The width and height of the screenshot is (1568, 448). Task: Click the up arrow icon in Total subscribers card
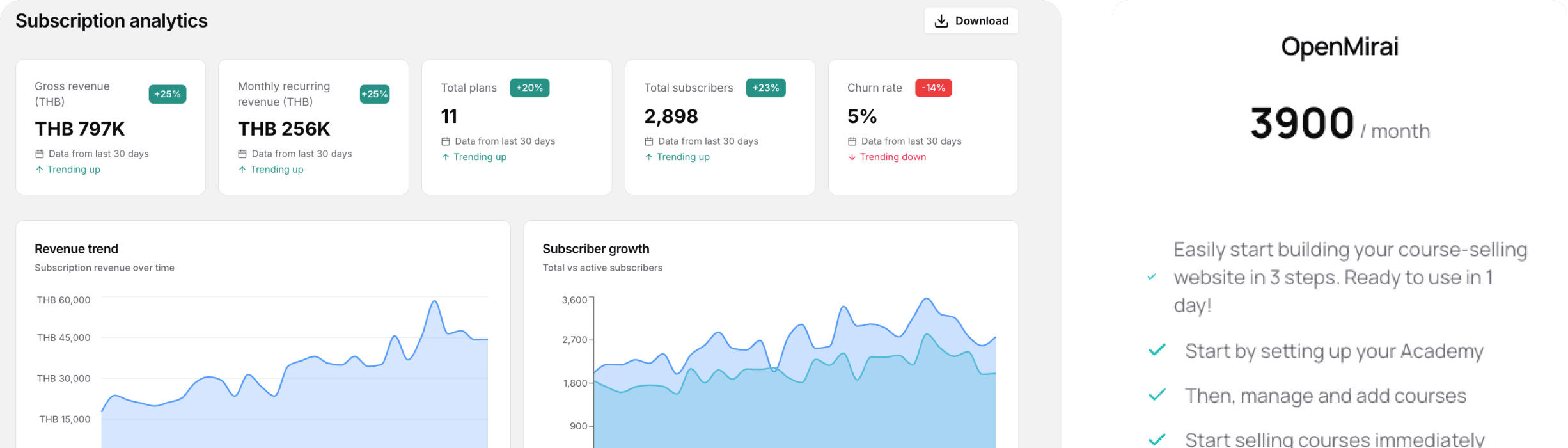(649, 157)
